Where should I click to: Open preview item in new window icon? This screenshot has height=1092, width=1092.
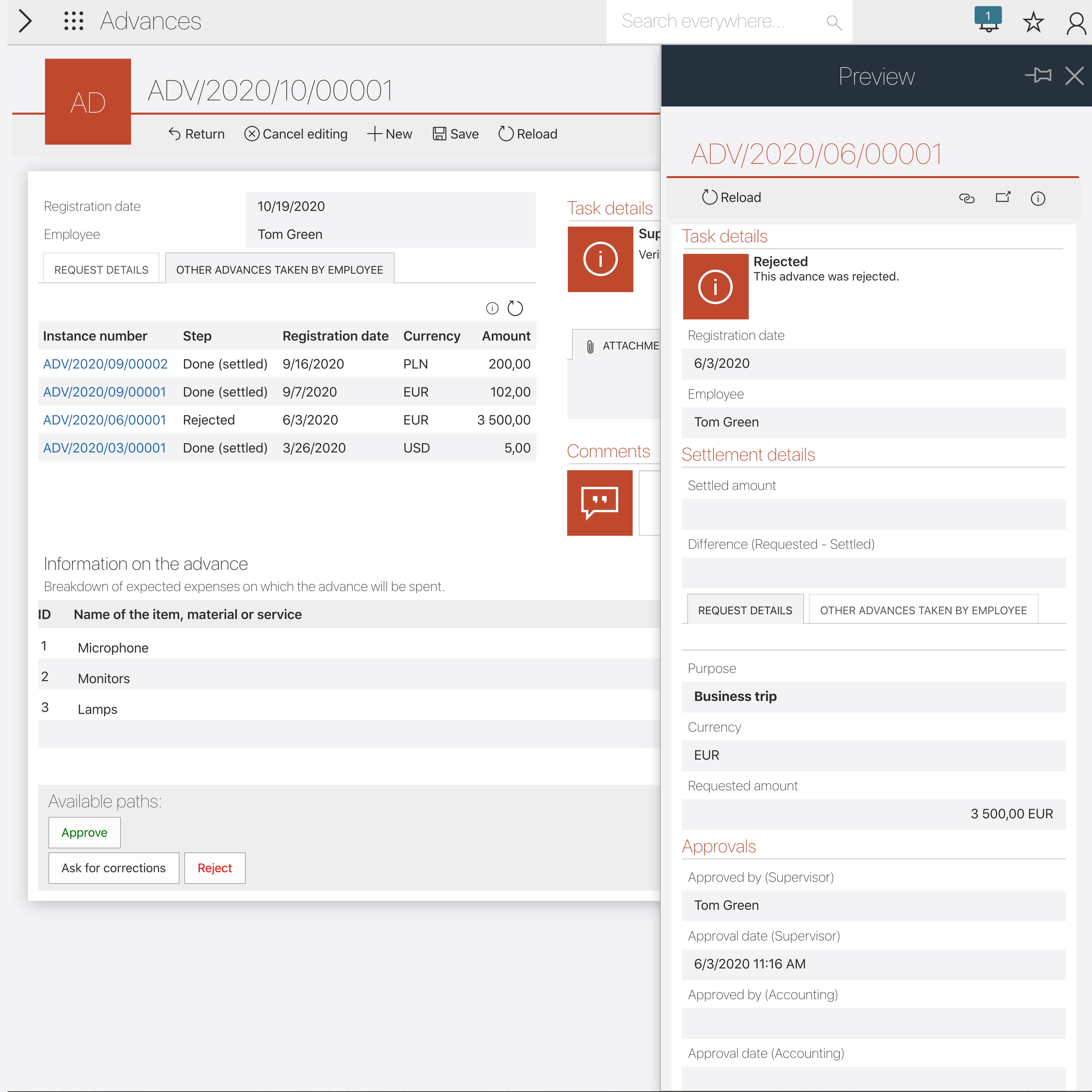coord(1003,197)
